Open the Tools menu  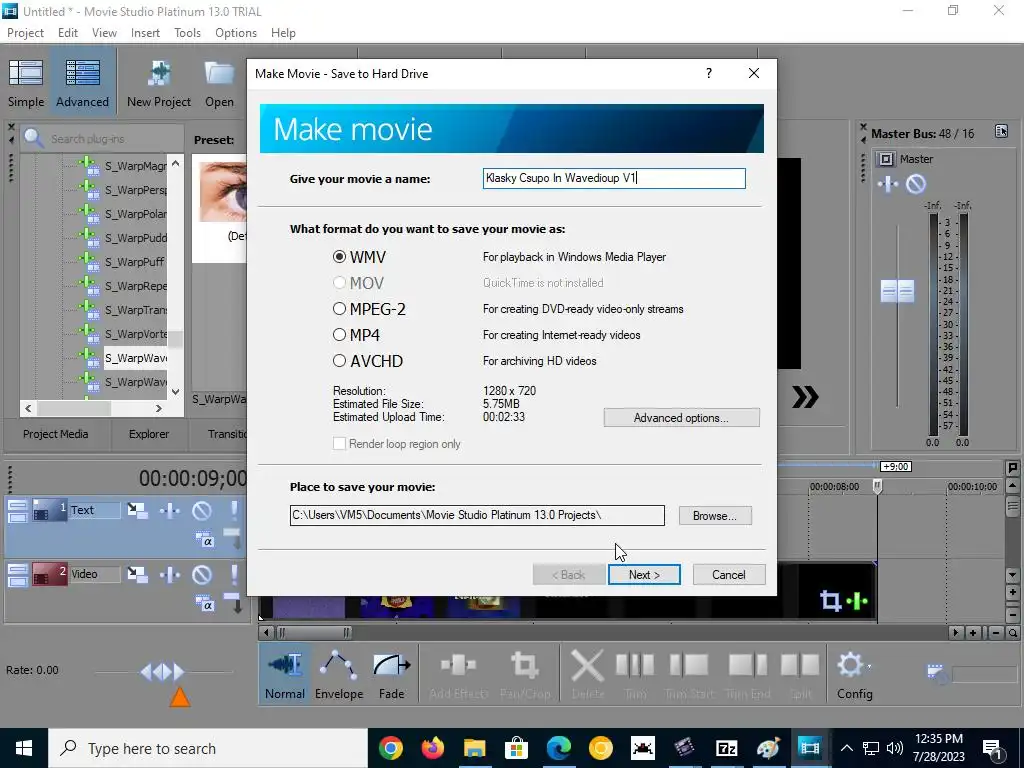click(x=187, y=33)
